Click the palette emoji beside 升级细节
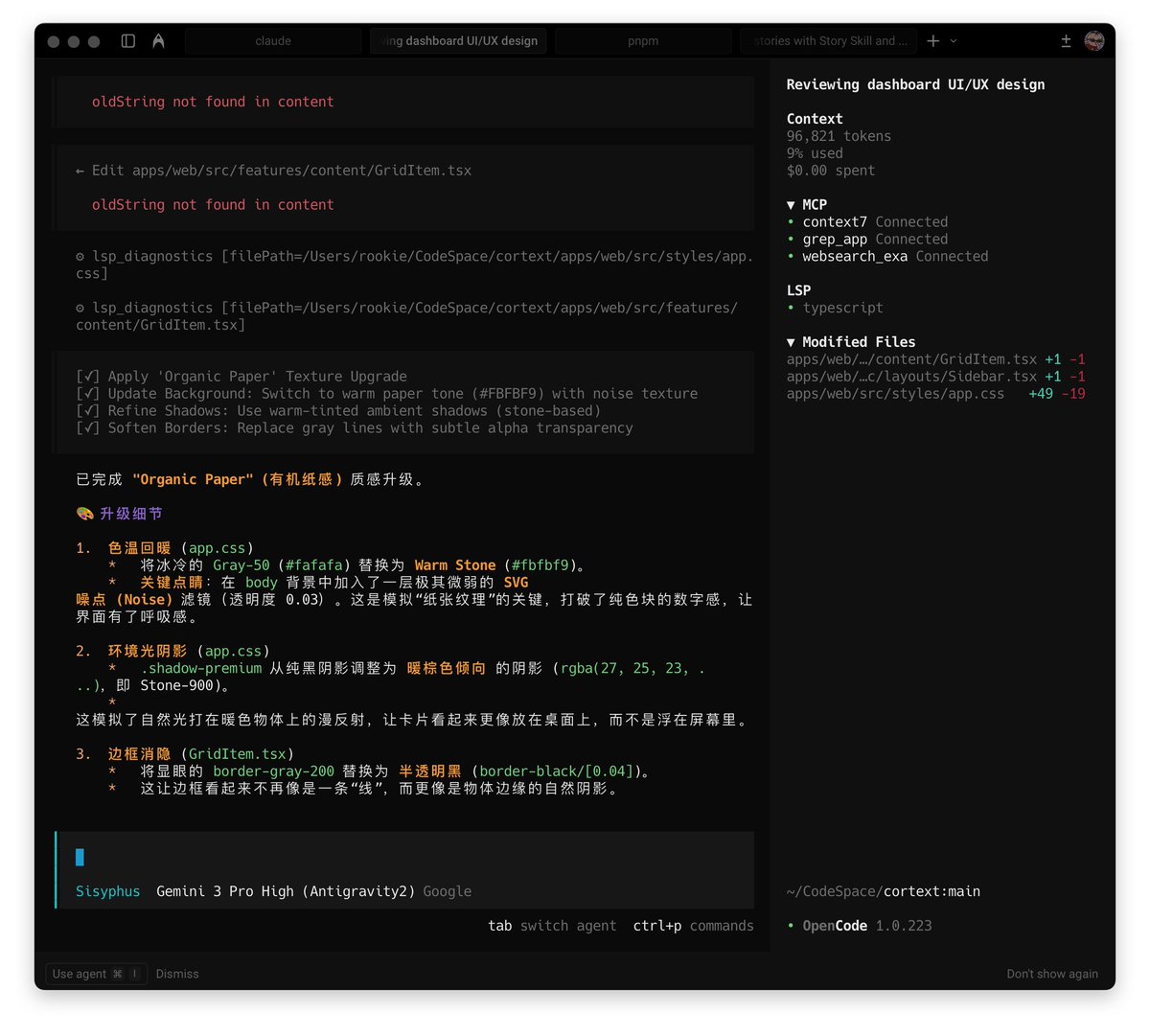1150x1036 pixels. 85,514
